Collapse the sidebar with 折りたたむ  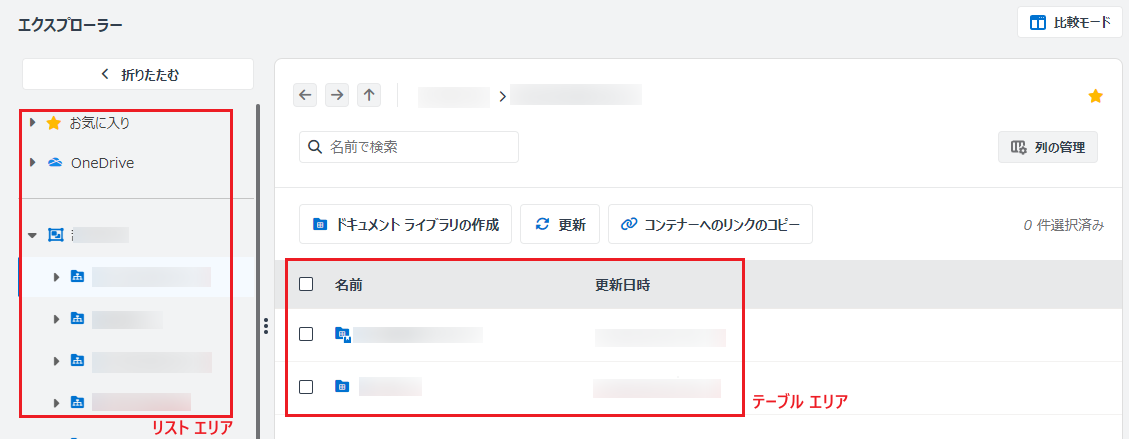pos(138,74)
